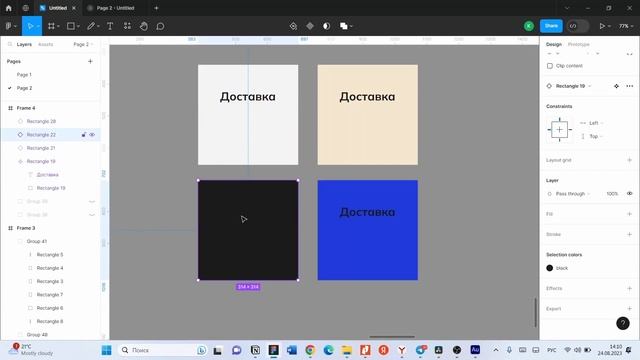
Task: Select the Hand tool
Action: click(144, 26)
